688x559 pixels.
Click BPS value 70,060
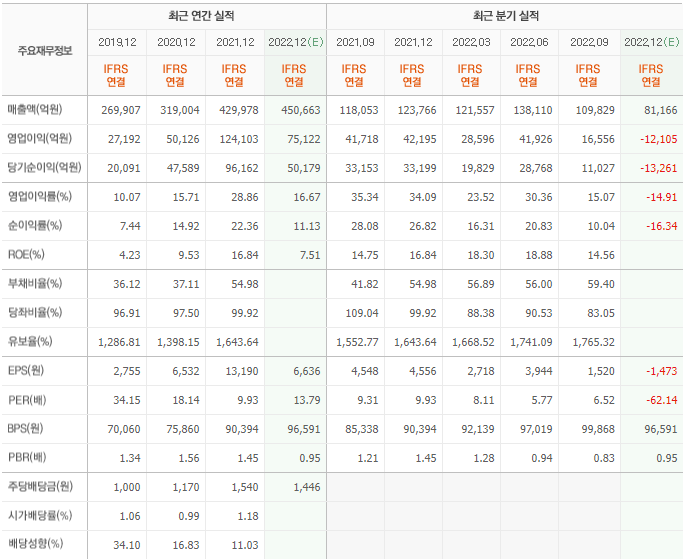pos(124,429)
